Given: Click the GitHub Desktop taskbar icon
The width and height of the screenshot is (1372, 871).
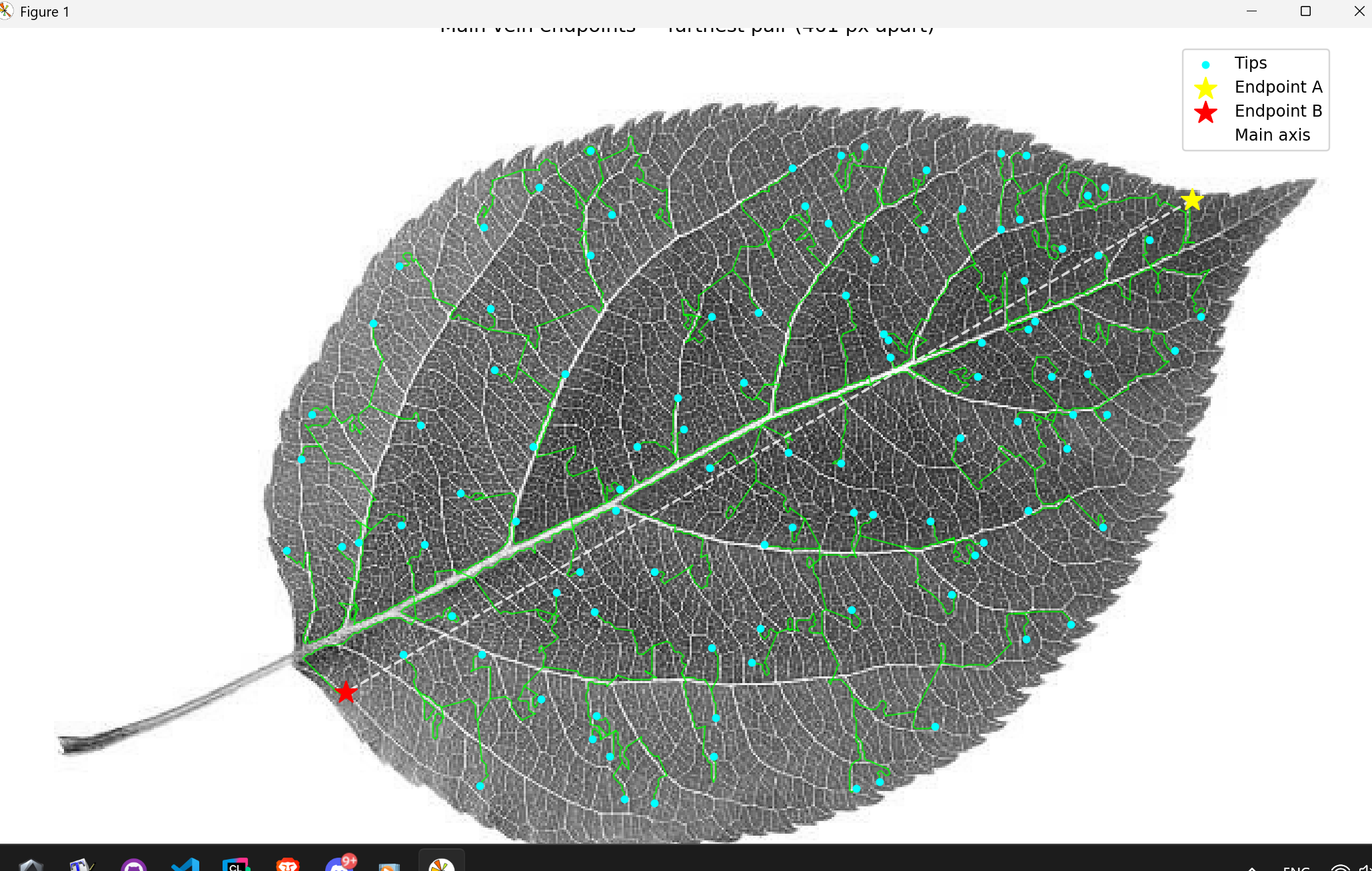Looking at the screenshot, I should [x=134, y=864].
